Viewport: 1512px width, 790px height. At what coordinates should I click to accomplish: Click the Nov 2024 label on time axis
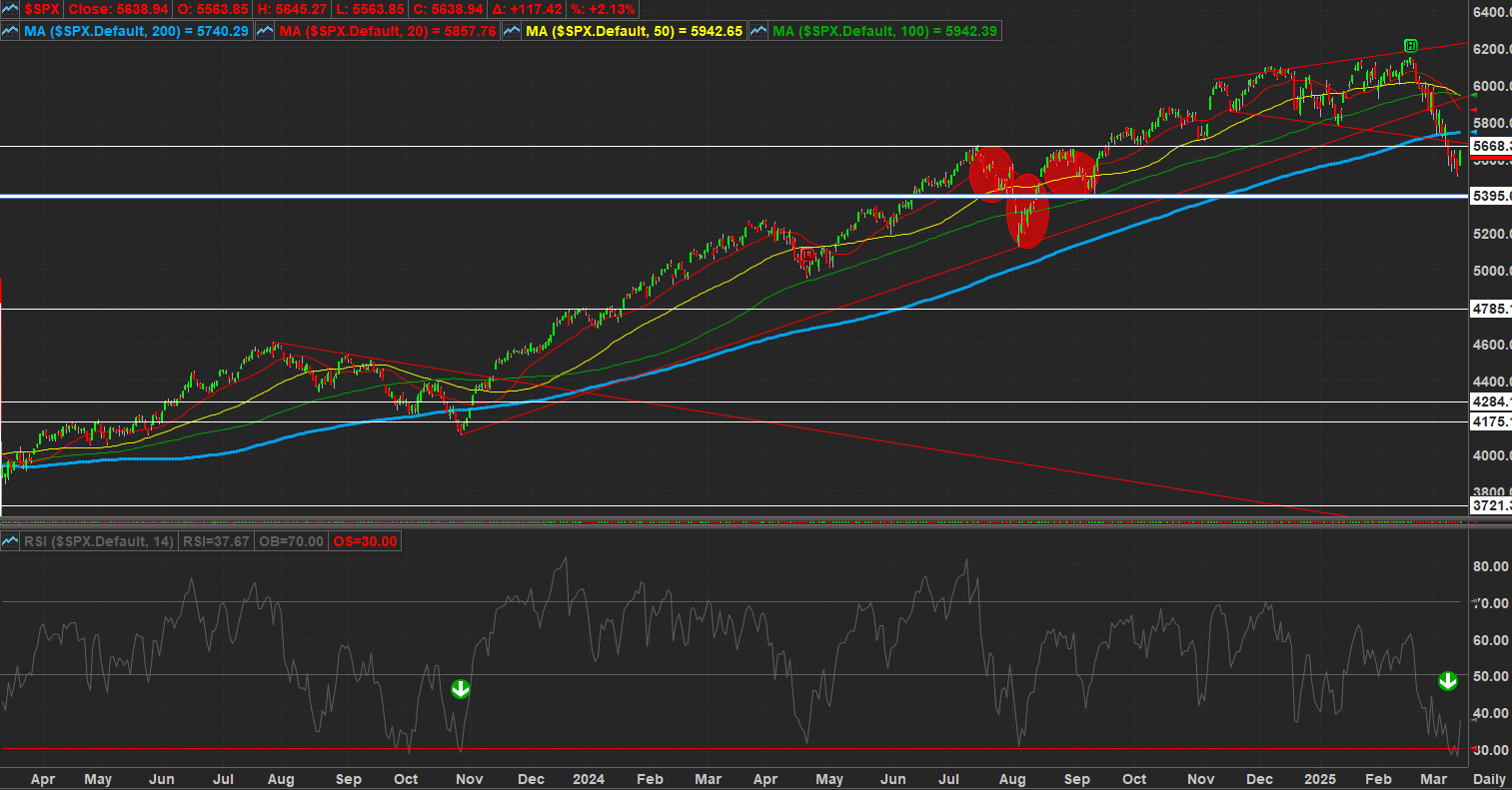pos(1200,777)
